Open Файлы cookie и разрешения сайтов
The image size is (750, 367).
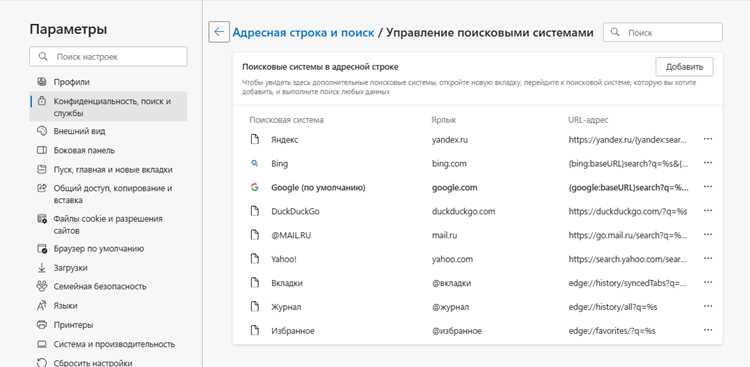(108, 224)
